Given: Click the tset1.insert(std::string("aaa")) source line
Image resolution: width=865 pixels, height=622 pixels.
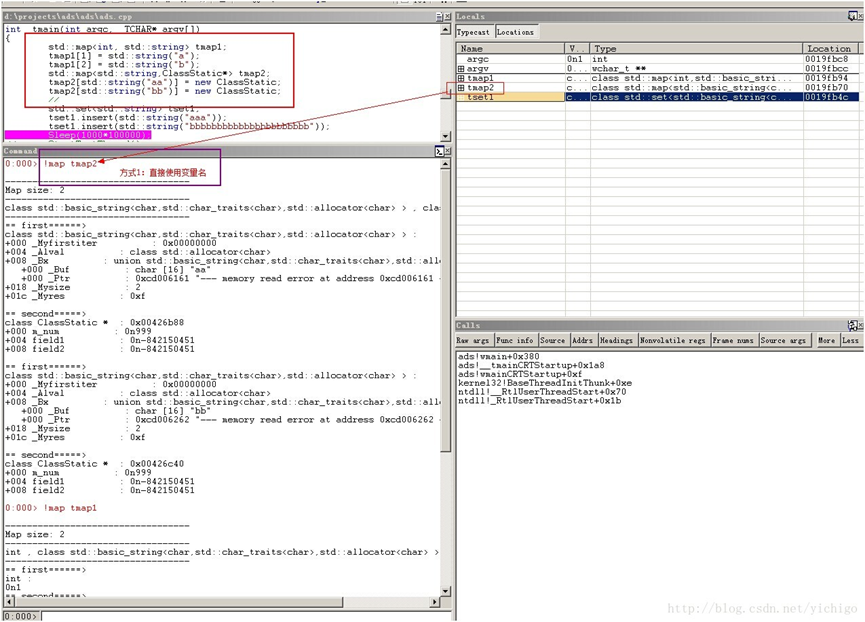Looking at the screenshot, I should [137, 117].
